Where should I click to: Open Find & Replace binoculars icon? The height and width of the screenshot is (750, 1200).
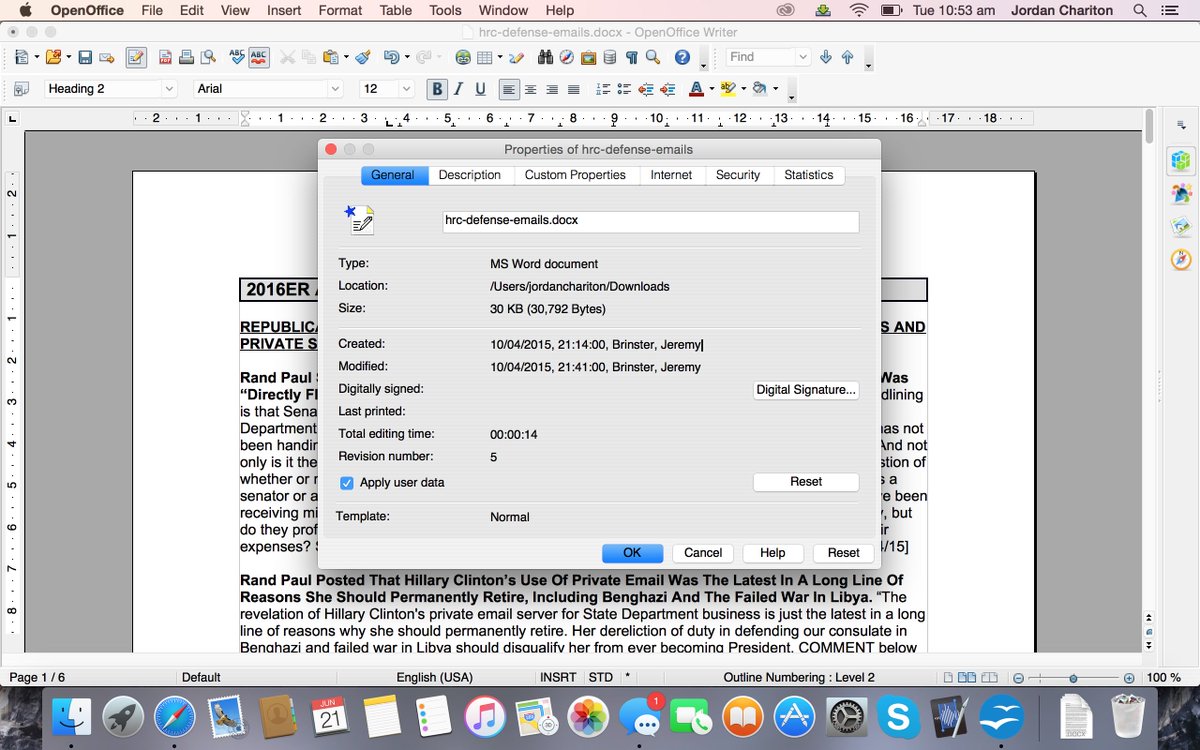click(x=545, y=57)
